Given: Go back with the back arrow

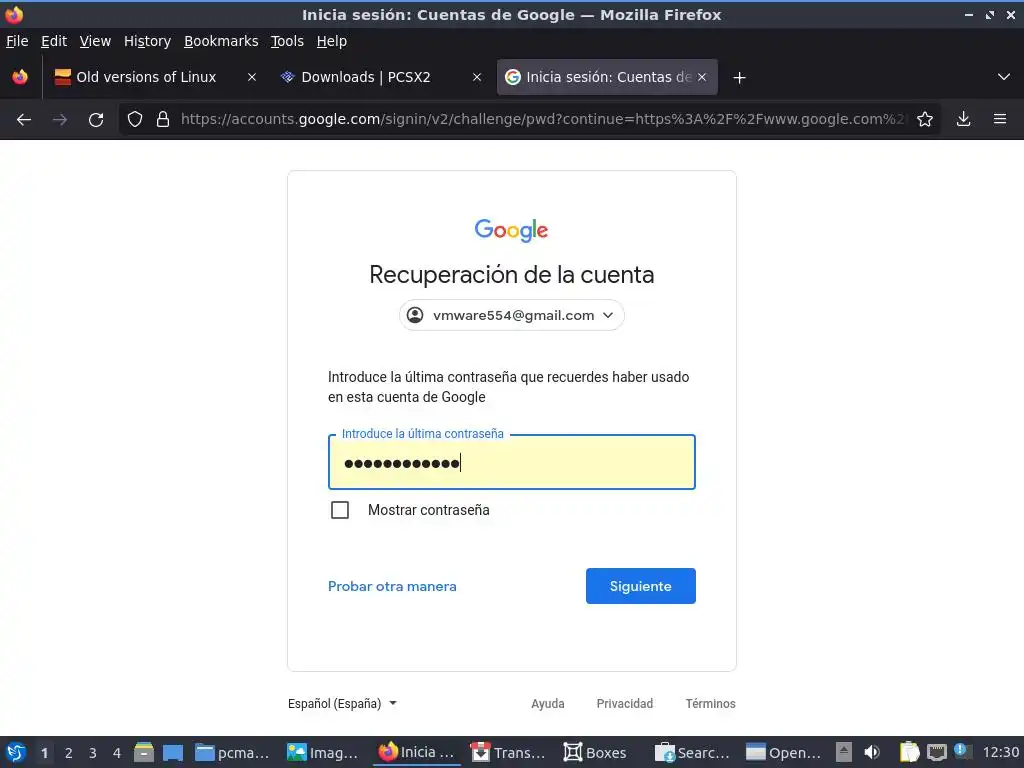Looking at the screenshot, I should click(x=24, y=120).
